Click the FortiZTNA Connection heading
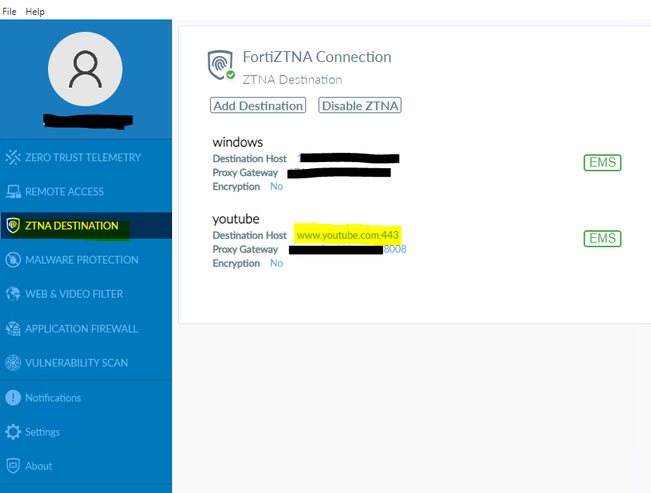 (317, 57)
